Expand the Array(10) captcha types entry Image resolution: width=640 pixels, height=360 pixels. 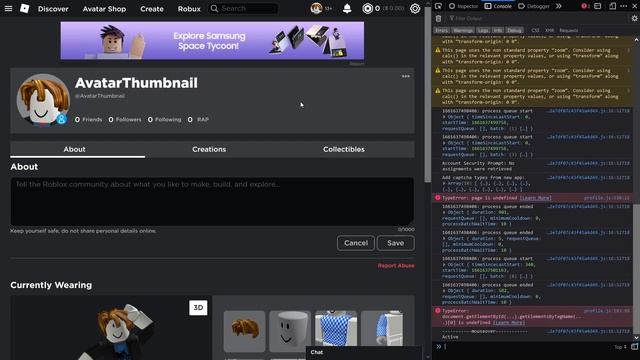pyautogui.click(x=444, y=183)
